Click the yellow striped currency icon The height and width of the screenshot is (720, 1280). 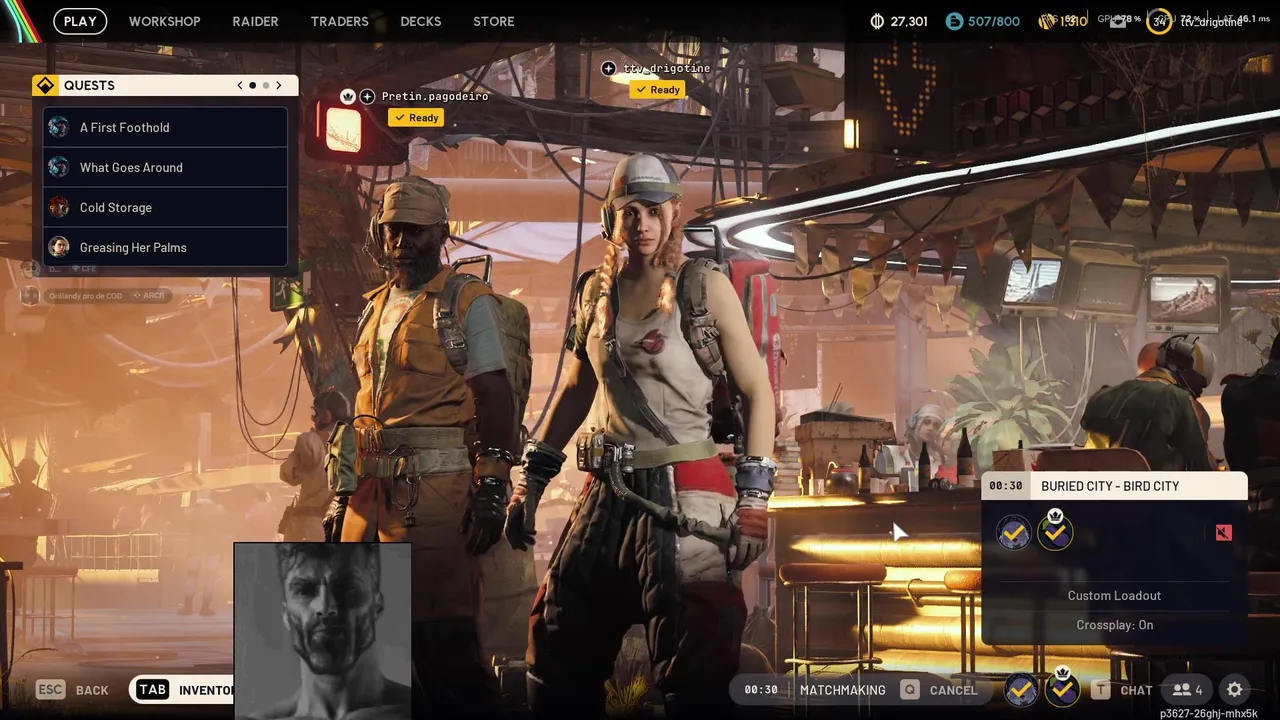(x=1047, y=21)
